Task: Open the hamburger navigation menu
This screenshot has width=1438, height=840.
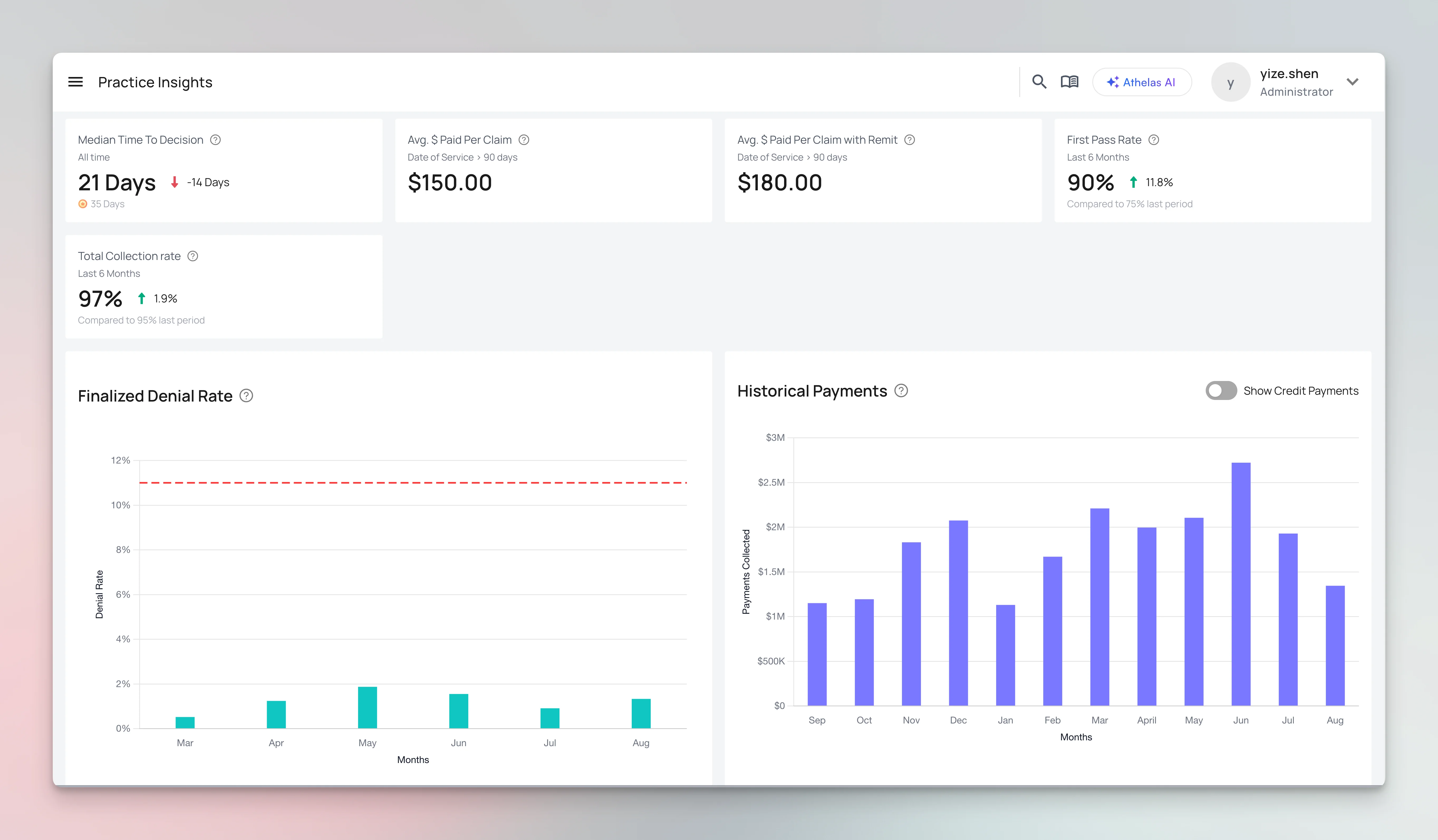Action: 75,82
